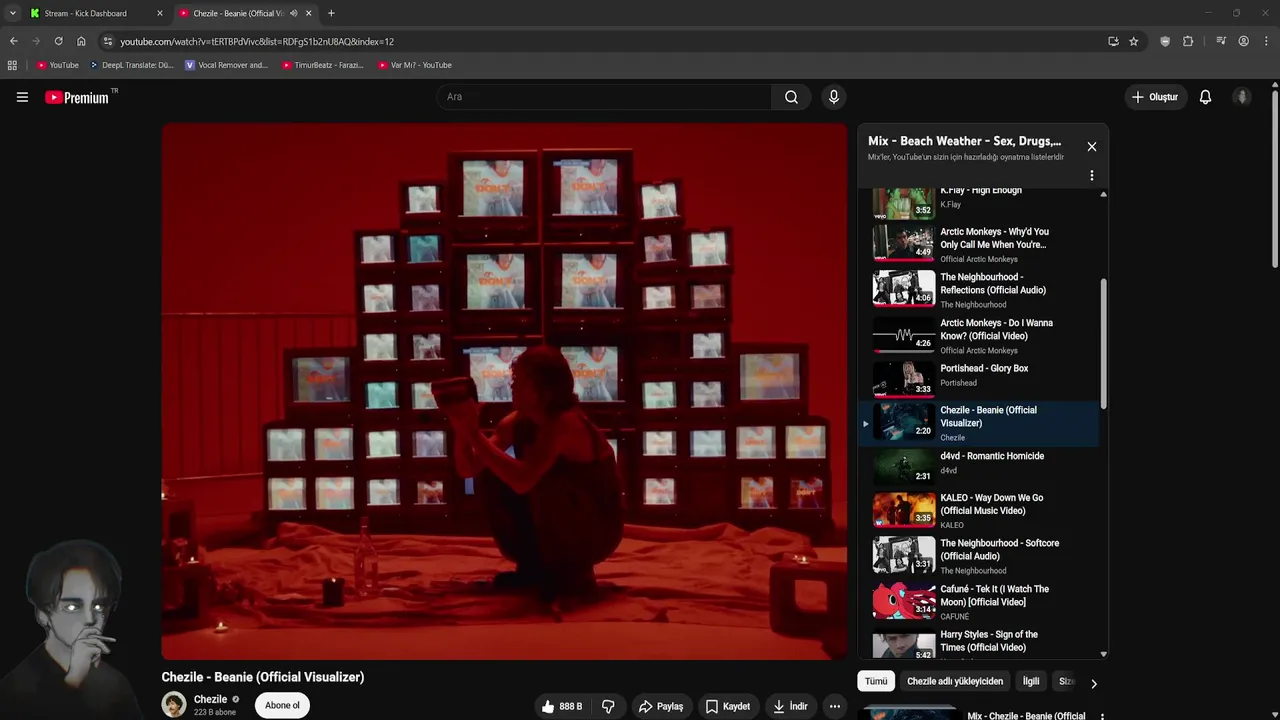This screenshot has height=720, width=1280.
Task: Select Chezile adlı yükleyiciden filter chip
Action: pos(955,681)
